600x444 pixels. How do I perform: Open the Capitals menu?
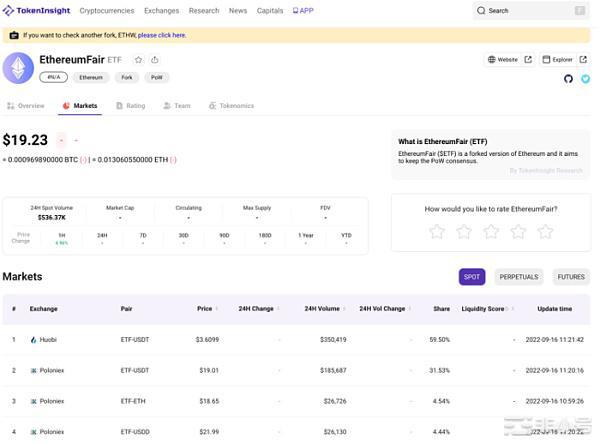(270, 11)
